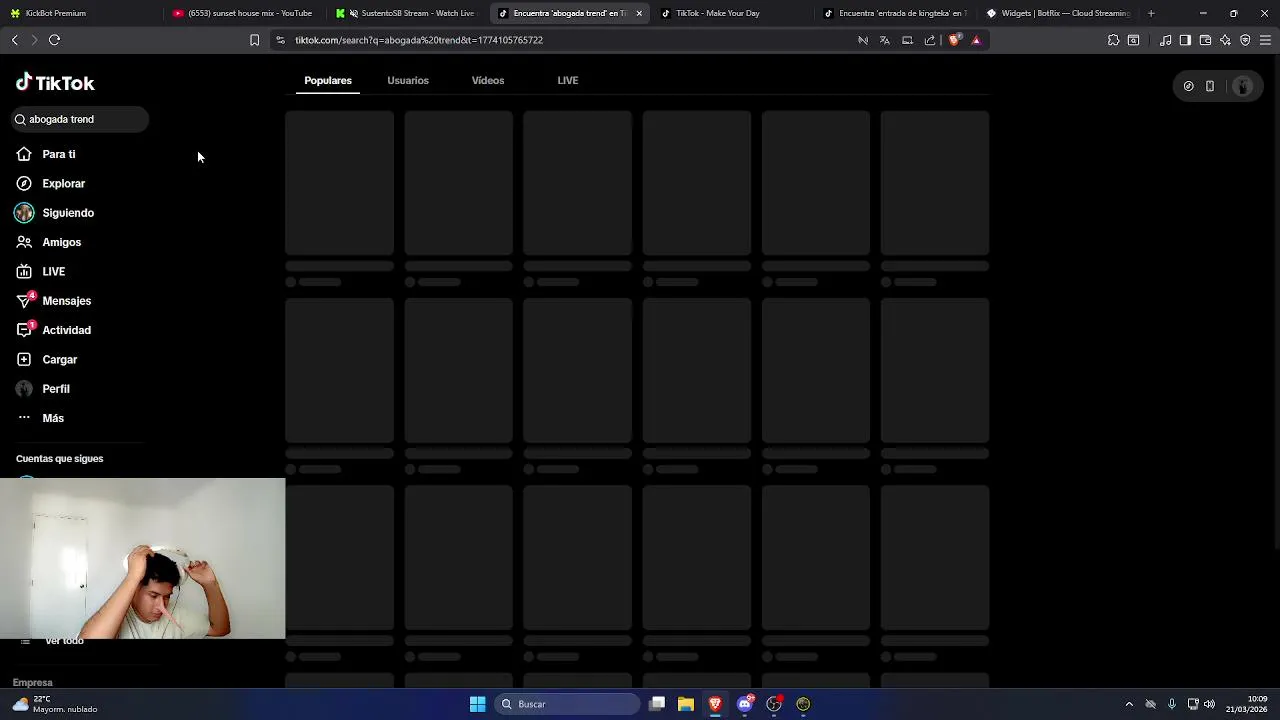
Task: Click the tiktok.com address bar URL
Action: tap(419, 40)
